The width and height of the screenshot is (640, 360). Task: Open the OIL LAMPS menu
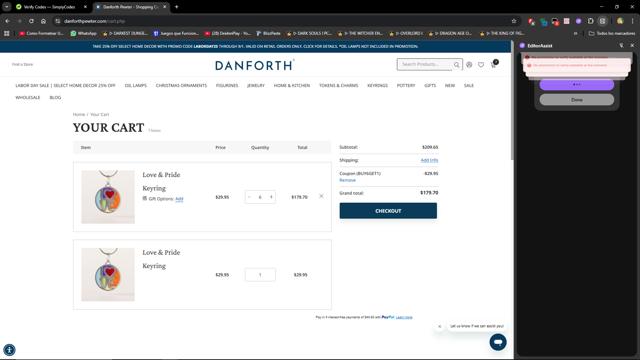pyautogui.click(x=136, y=86)
